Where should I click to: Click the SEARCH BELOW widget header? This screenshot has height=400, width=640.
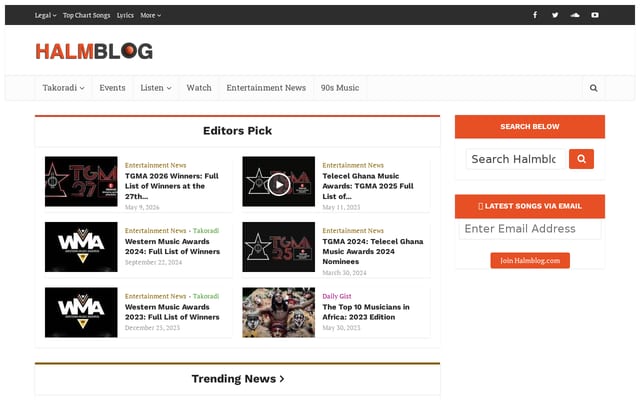coord(530,127)
